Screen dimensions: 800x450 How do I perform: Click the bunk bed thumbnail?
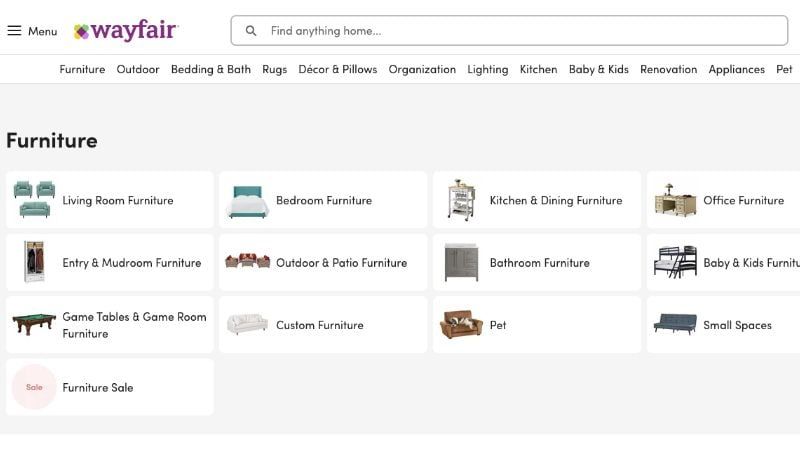coord(675,262)
